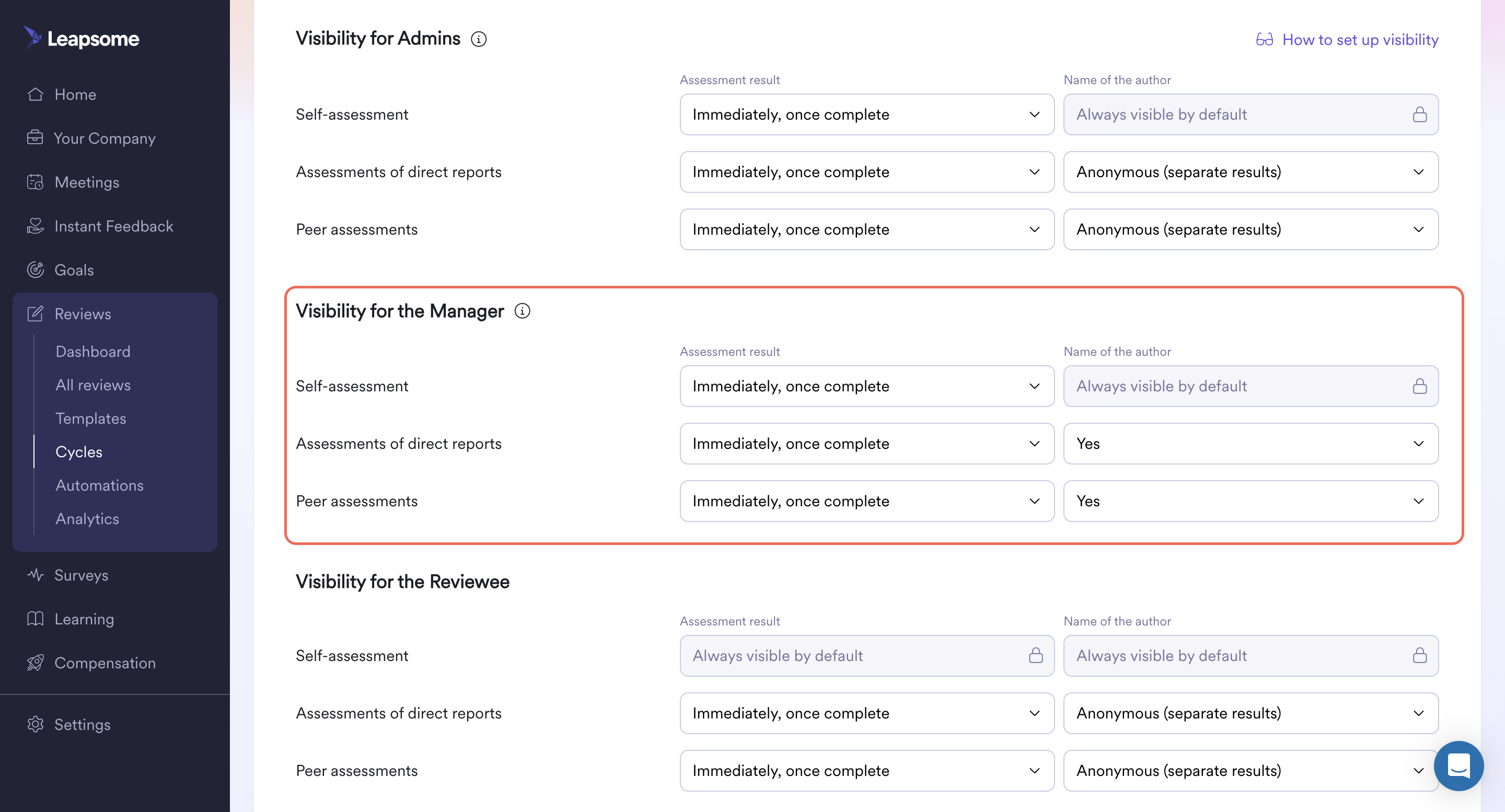Click the Your Company briefcase icon
Screen dimensions: 1505x812
pyautogui.click(x=35, y=138)
